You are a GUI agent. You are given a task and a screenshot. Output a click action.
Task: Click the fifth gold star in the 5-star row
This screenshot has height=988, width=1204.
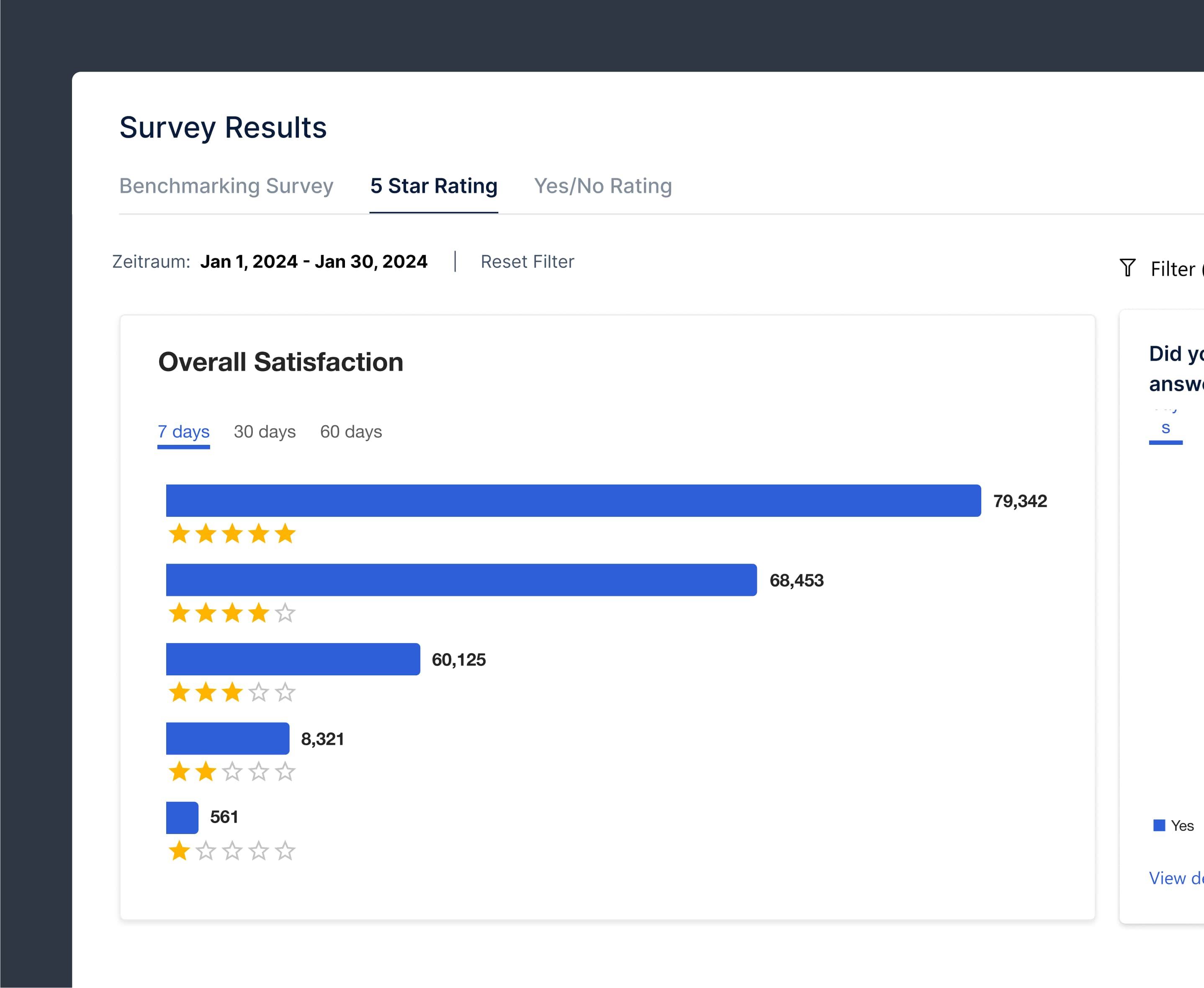pos(285,534)
